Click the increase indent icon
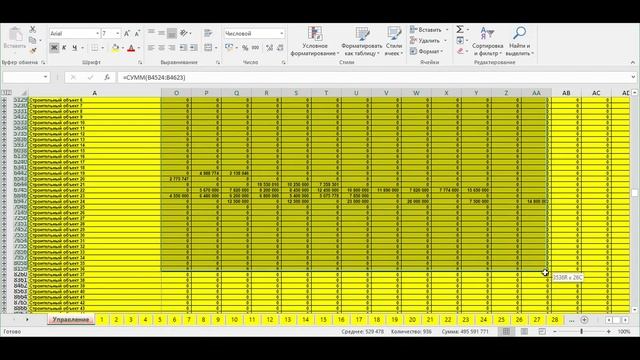The width and height of the screenshot is (640, 360). (194, 48)
